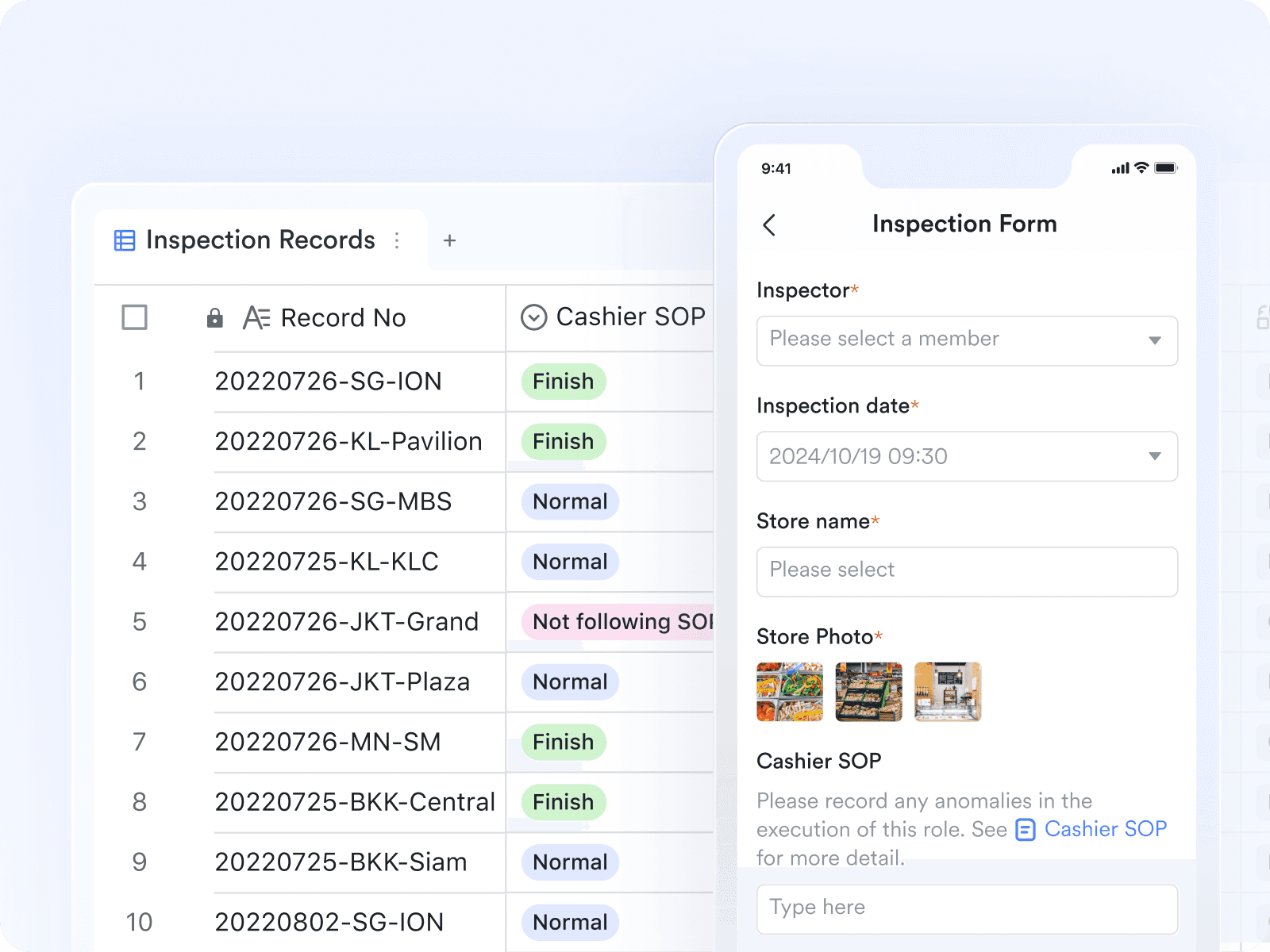
Task: Select record 20220725-KL-KLC cell
Action: point(359,562)
